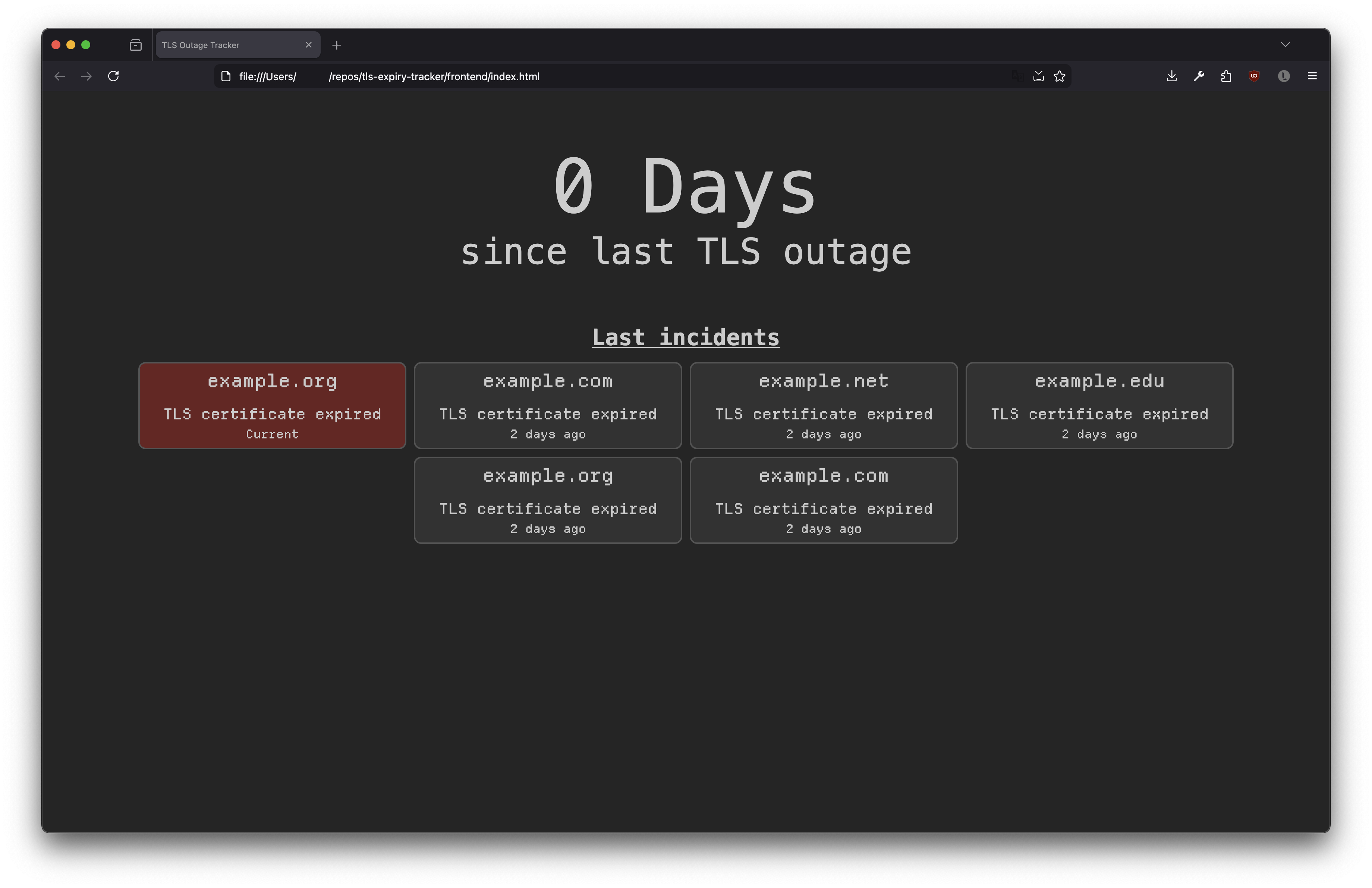The image size is (1372, 888).
Task: Open the Extensions puzzle icon
Action: pyautogui.click(x=1226, y=76)
